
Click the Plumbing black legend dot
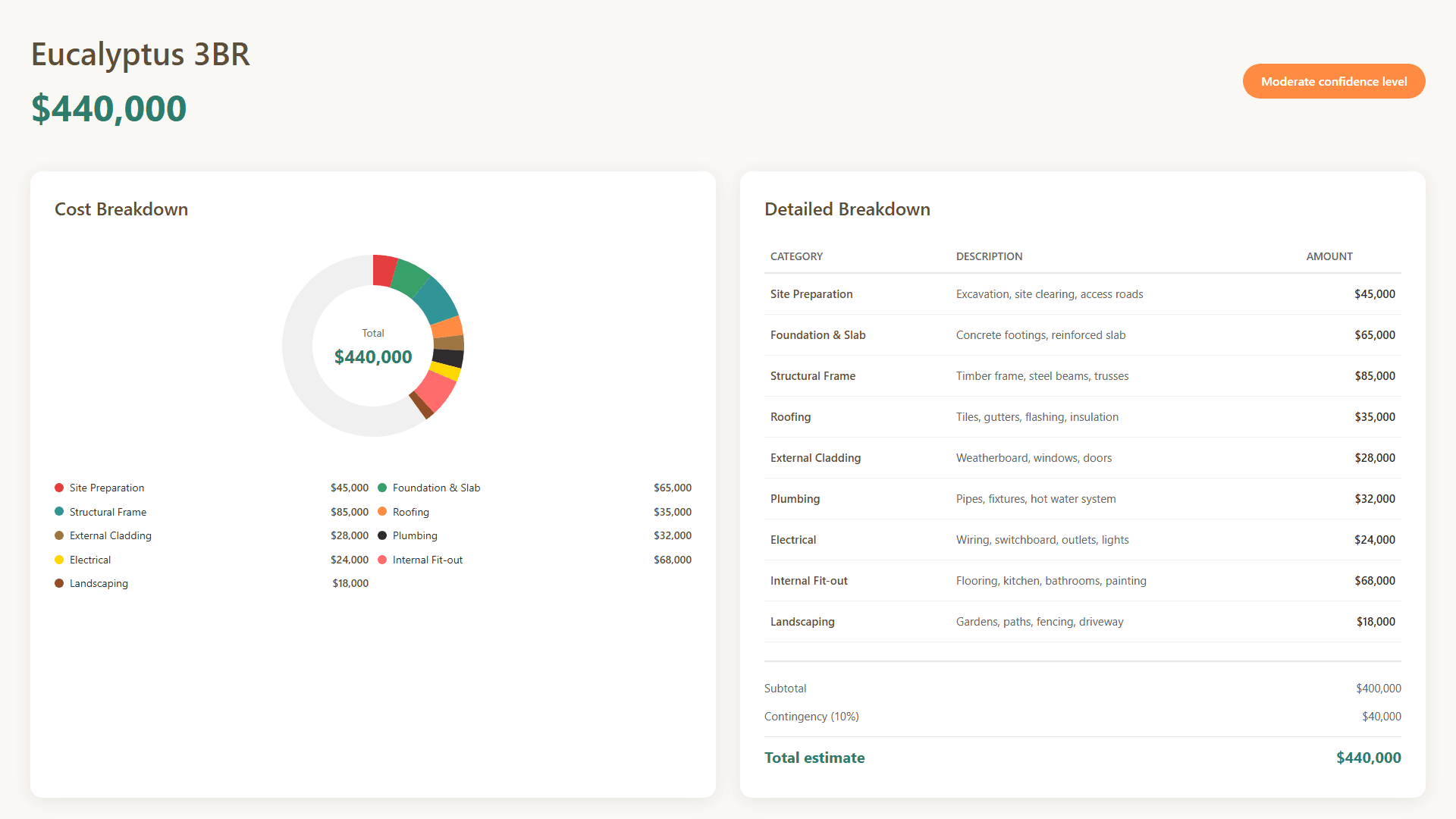click(x=383, y=535)
